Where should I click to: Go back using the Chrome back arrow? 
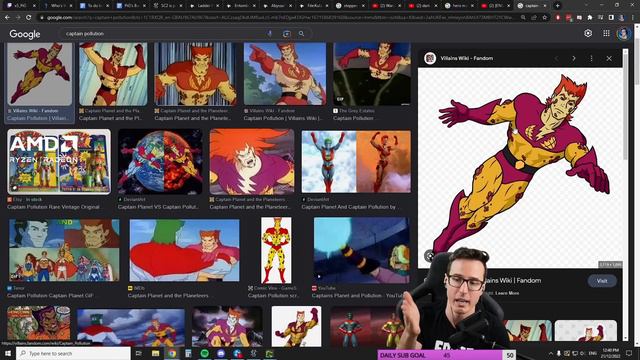tap(7, 18)
